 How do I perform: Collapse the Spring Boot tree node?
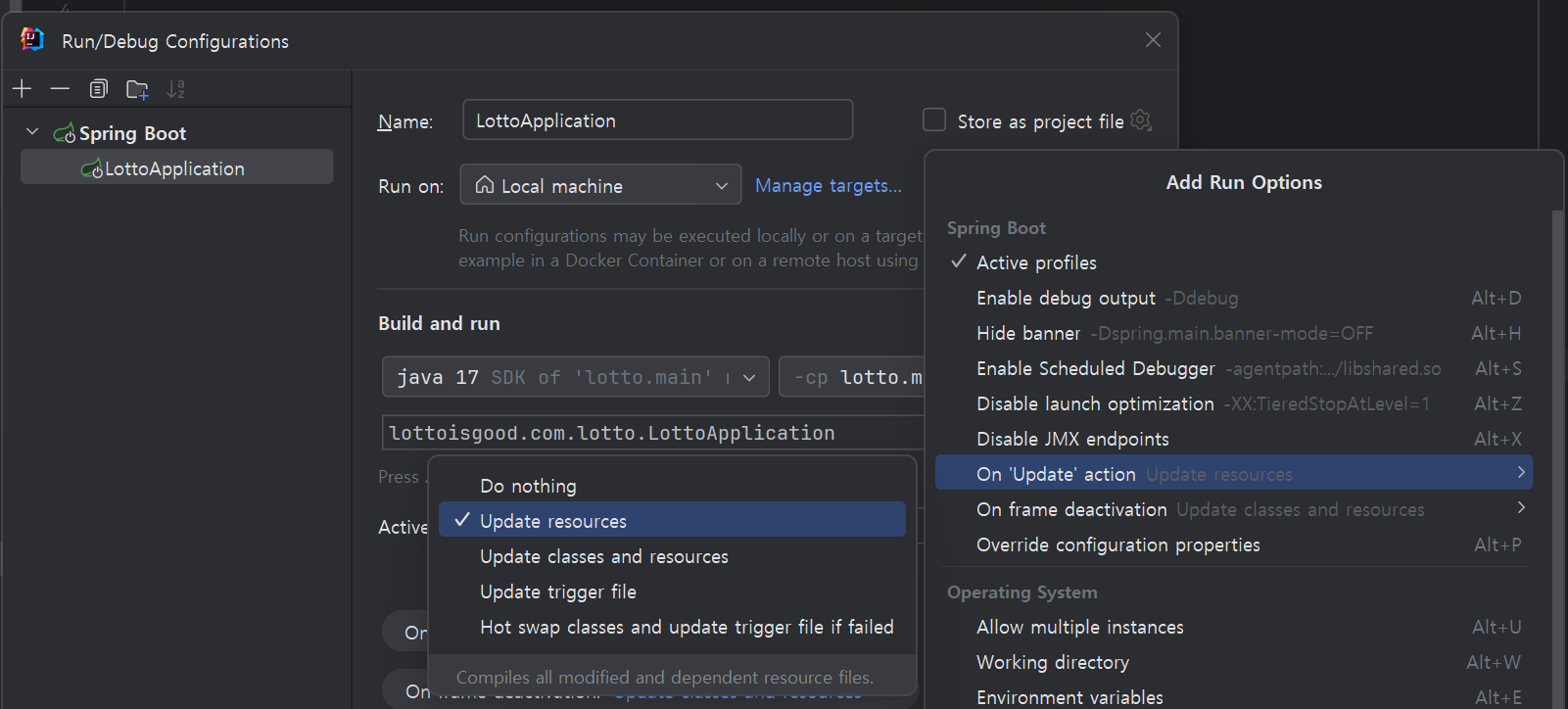tap(32, 131)
